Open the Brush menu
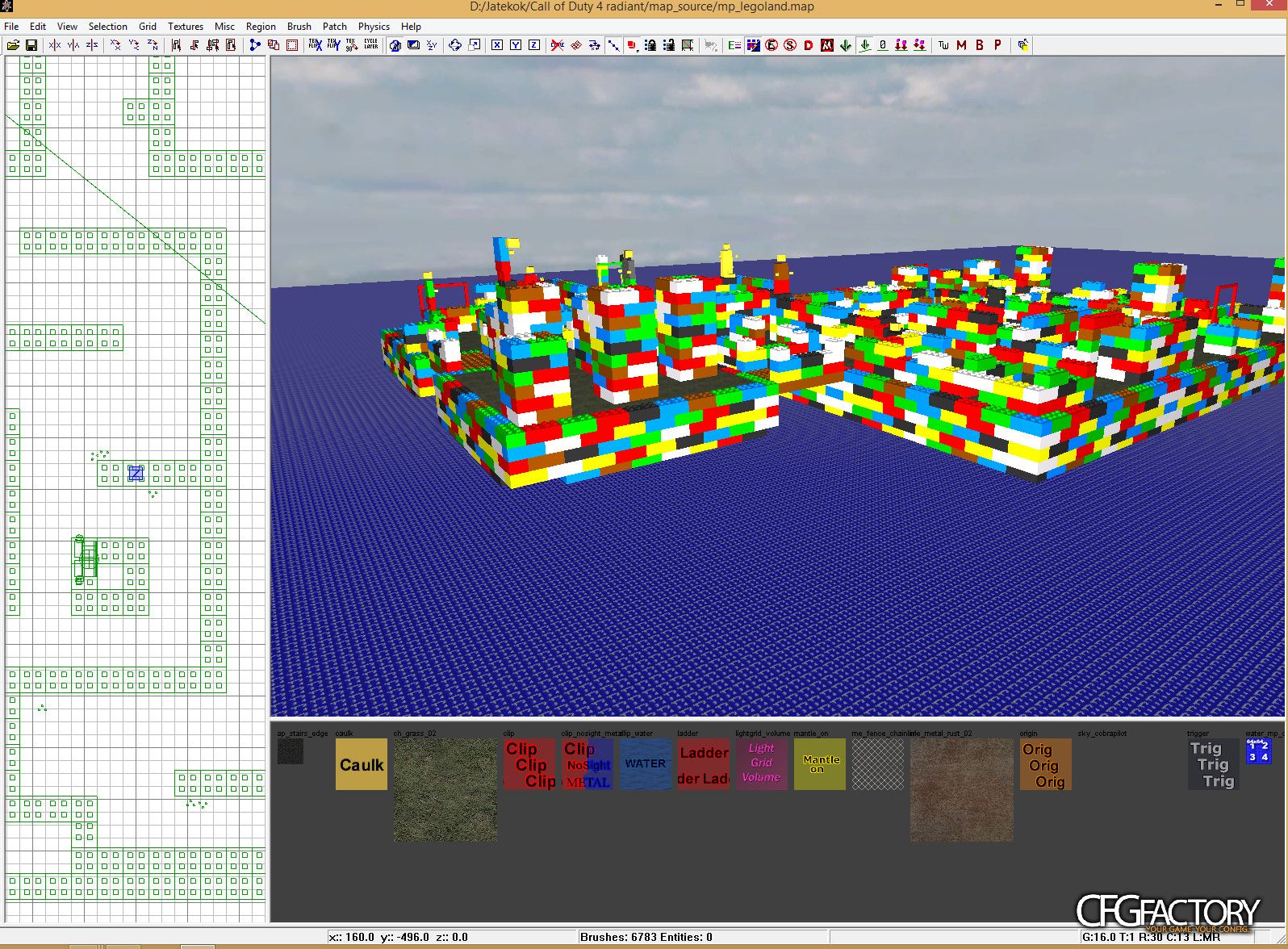The image size is (1288, 949). click(299, 26)
